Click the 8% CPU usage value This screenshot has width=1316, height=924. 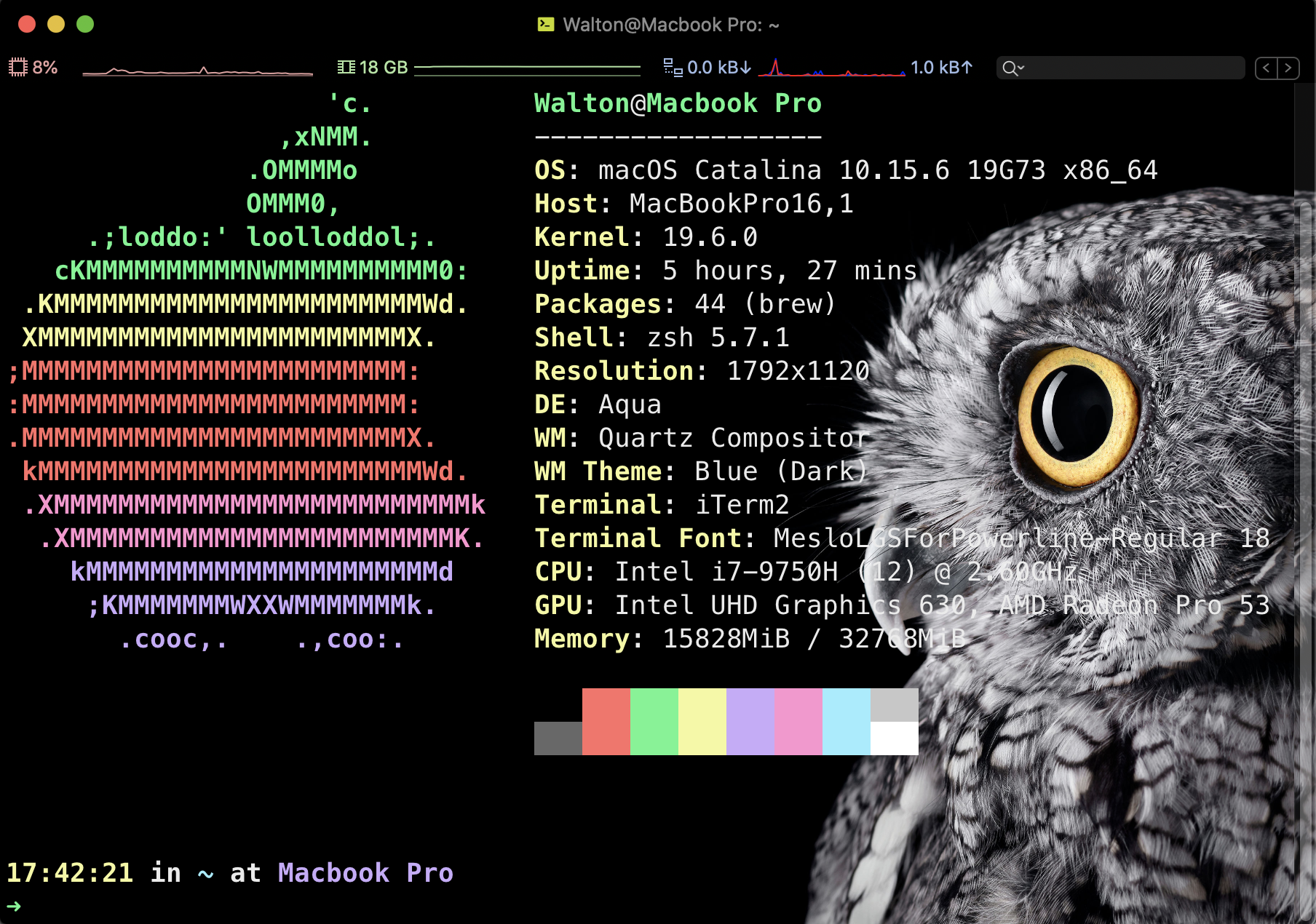tap(45, 68)
